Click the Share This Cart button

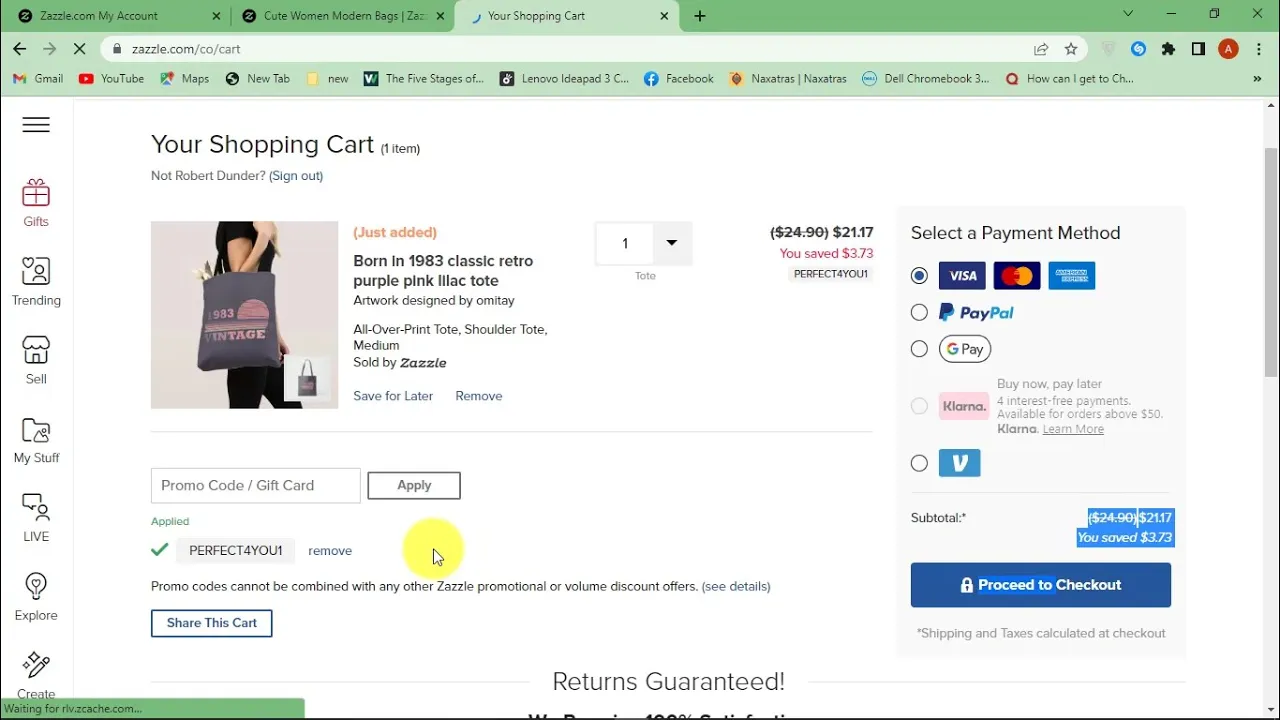click(x=212, y=623)
